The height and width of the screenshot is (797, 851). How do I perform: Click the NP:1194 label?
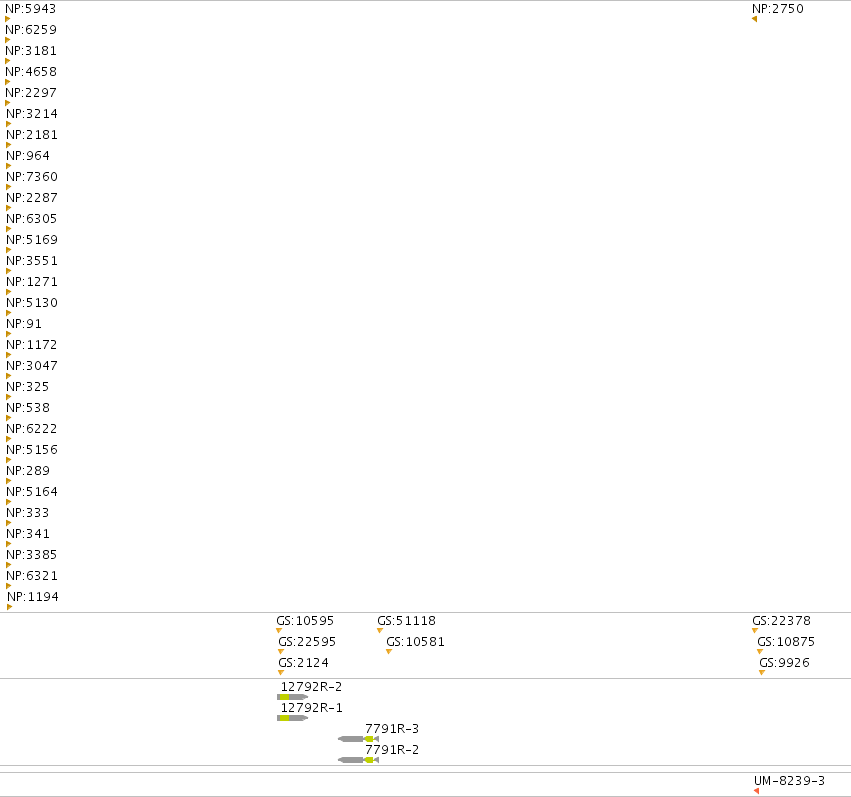33,597
